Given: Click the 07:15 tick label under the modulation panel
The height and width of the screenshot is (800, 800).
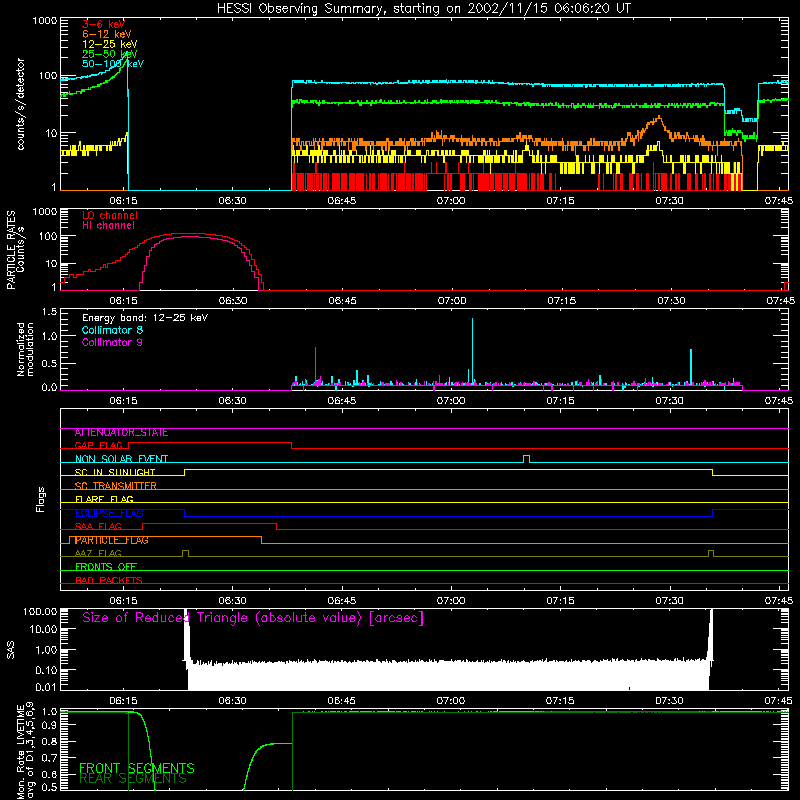Looking at the screenshot, I should click(x=560, y=401).
